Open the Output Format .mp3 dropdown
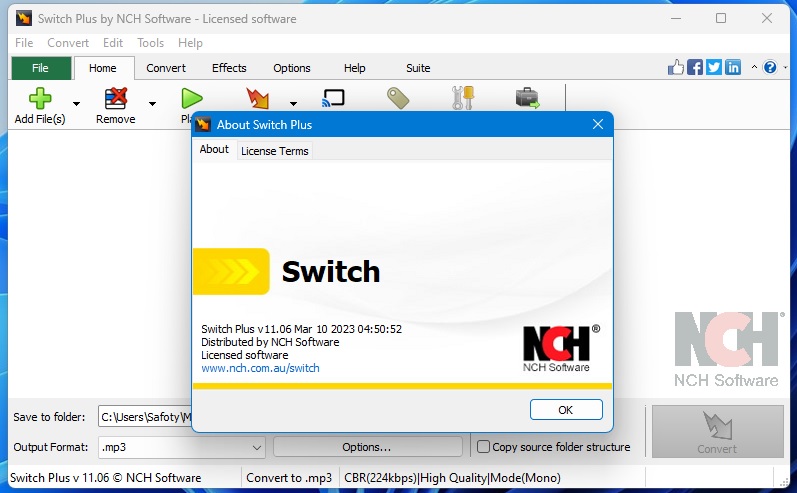Screen dimensions: 797x493 181,447
